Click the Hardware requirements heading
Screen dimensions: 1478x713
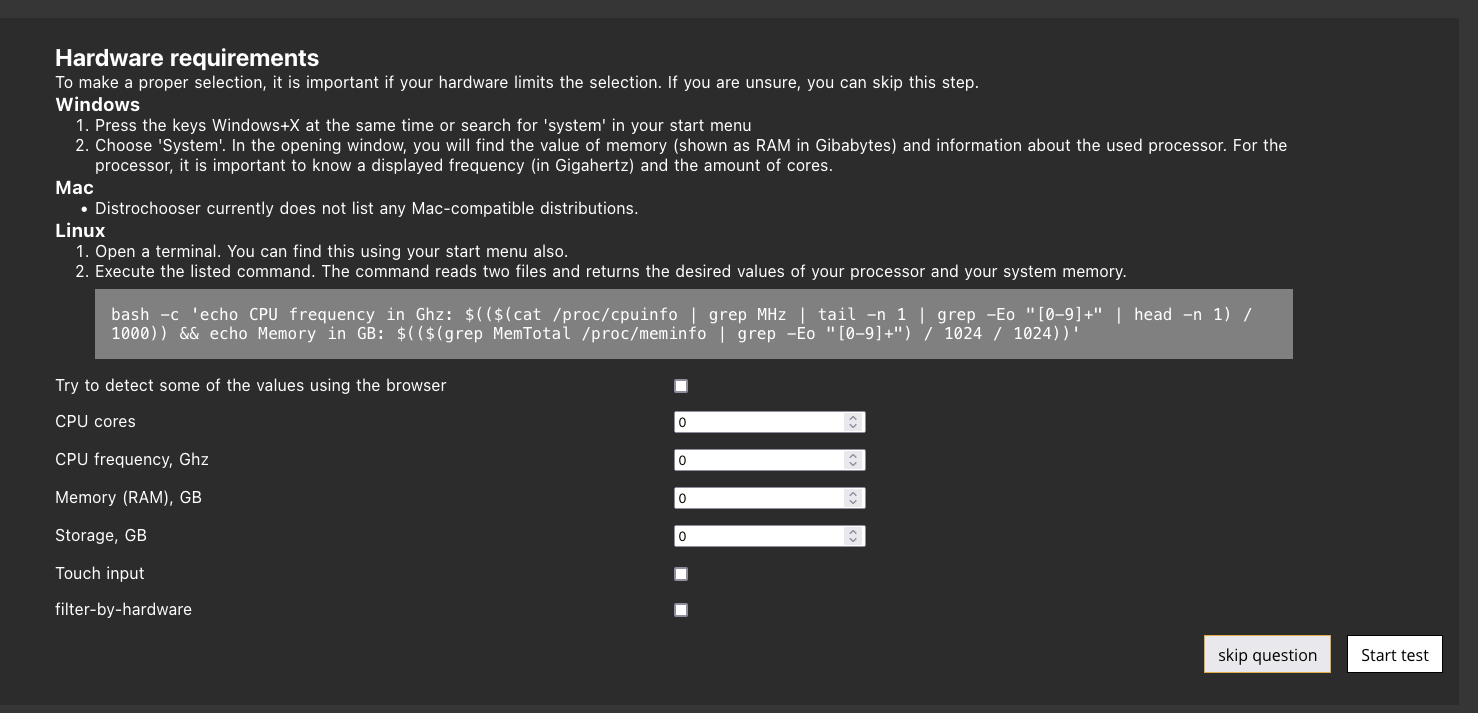tap(187, 58)
